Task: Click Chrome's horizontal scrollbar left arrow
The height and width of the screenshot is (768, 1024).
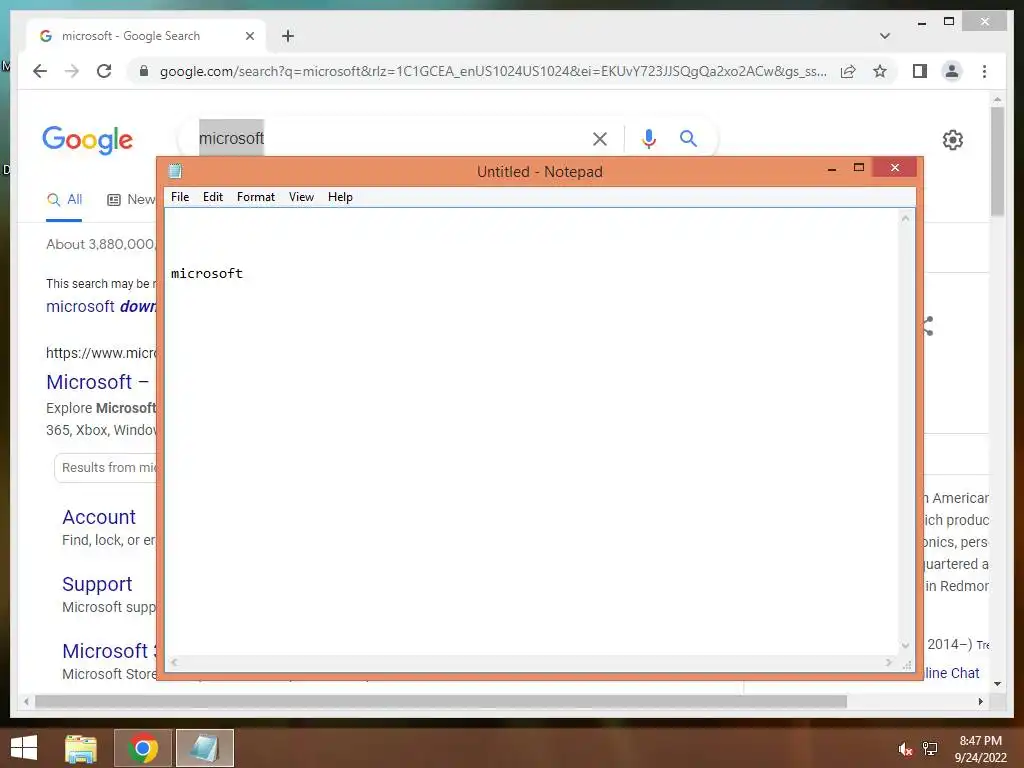Action: (x=26, y=701)
